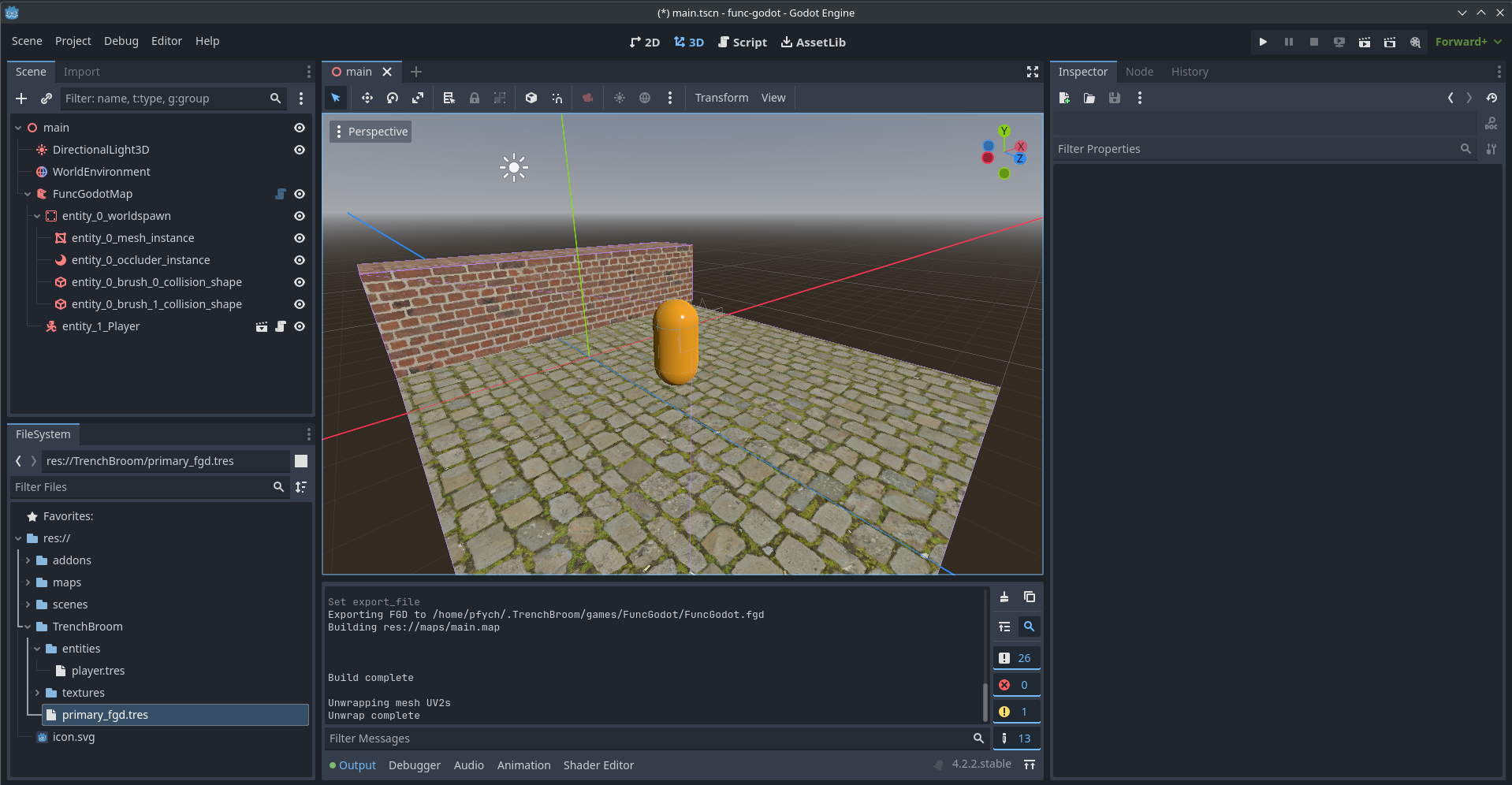Hide the DirectionalLight3D node
The width and height of the screenshot is (1512, 785).
coord(300,150)
